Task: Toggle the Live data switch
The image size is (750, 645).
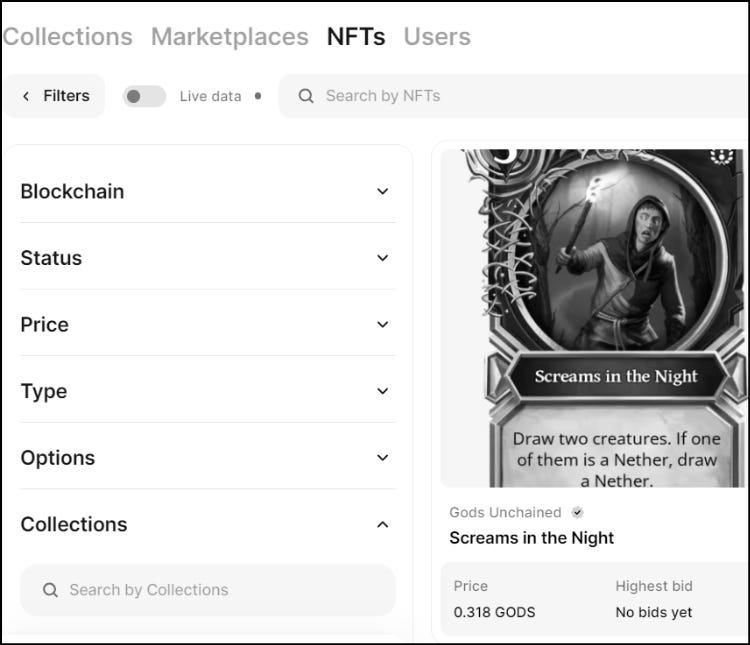Action: click(x=144, y=96)
